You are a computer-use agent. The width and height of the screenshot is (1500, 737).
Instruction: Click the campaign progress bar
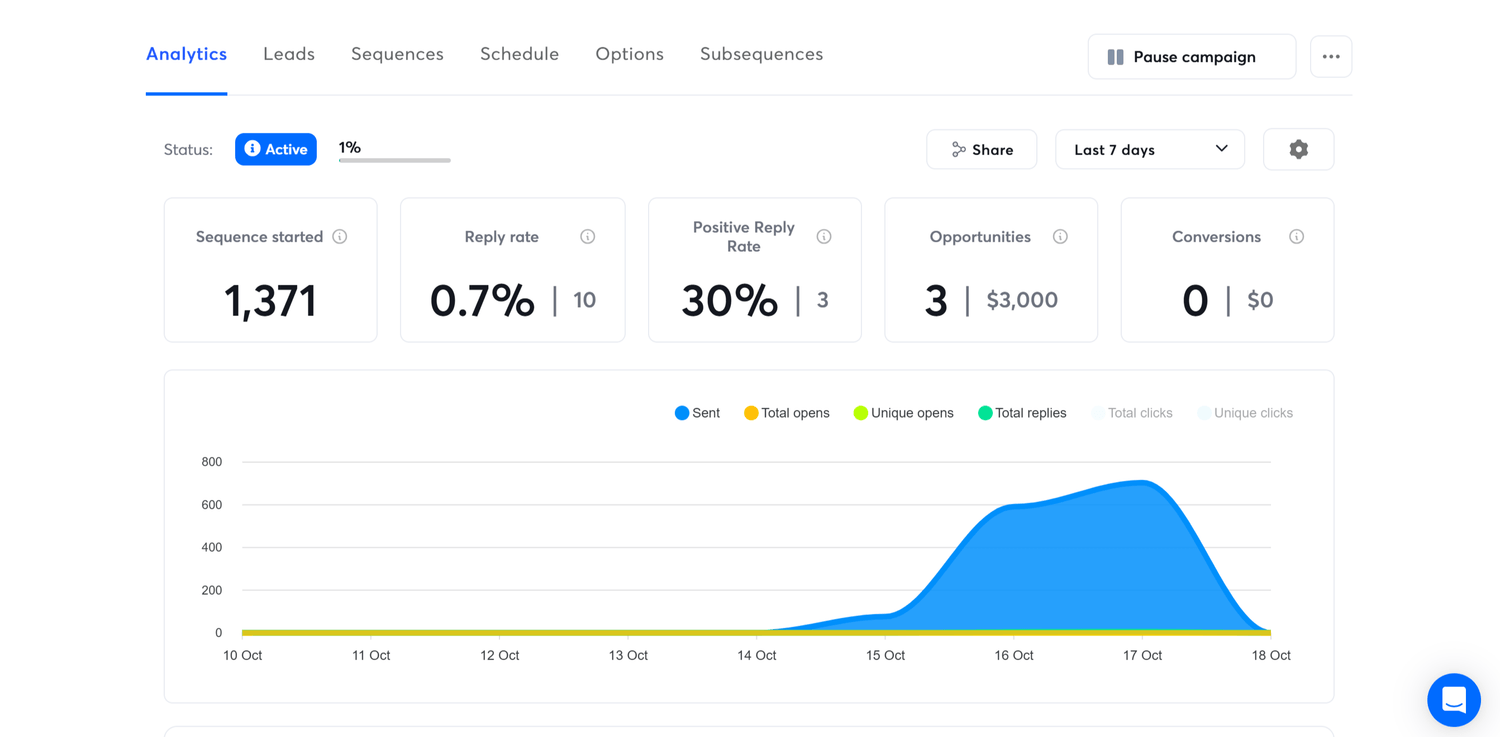point(394,159)
